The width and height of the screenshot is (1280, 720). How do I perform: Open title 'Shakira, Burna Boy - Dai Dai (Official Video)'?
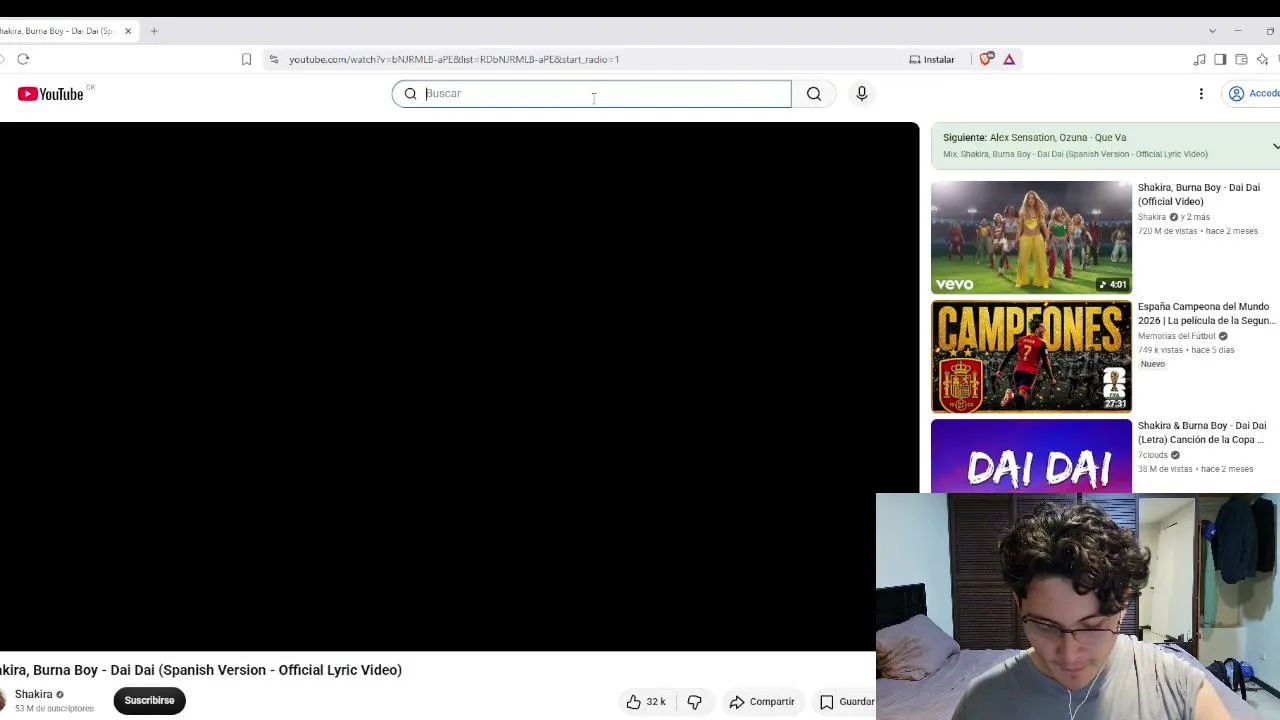coord(1199,195)
